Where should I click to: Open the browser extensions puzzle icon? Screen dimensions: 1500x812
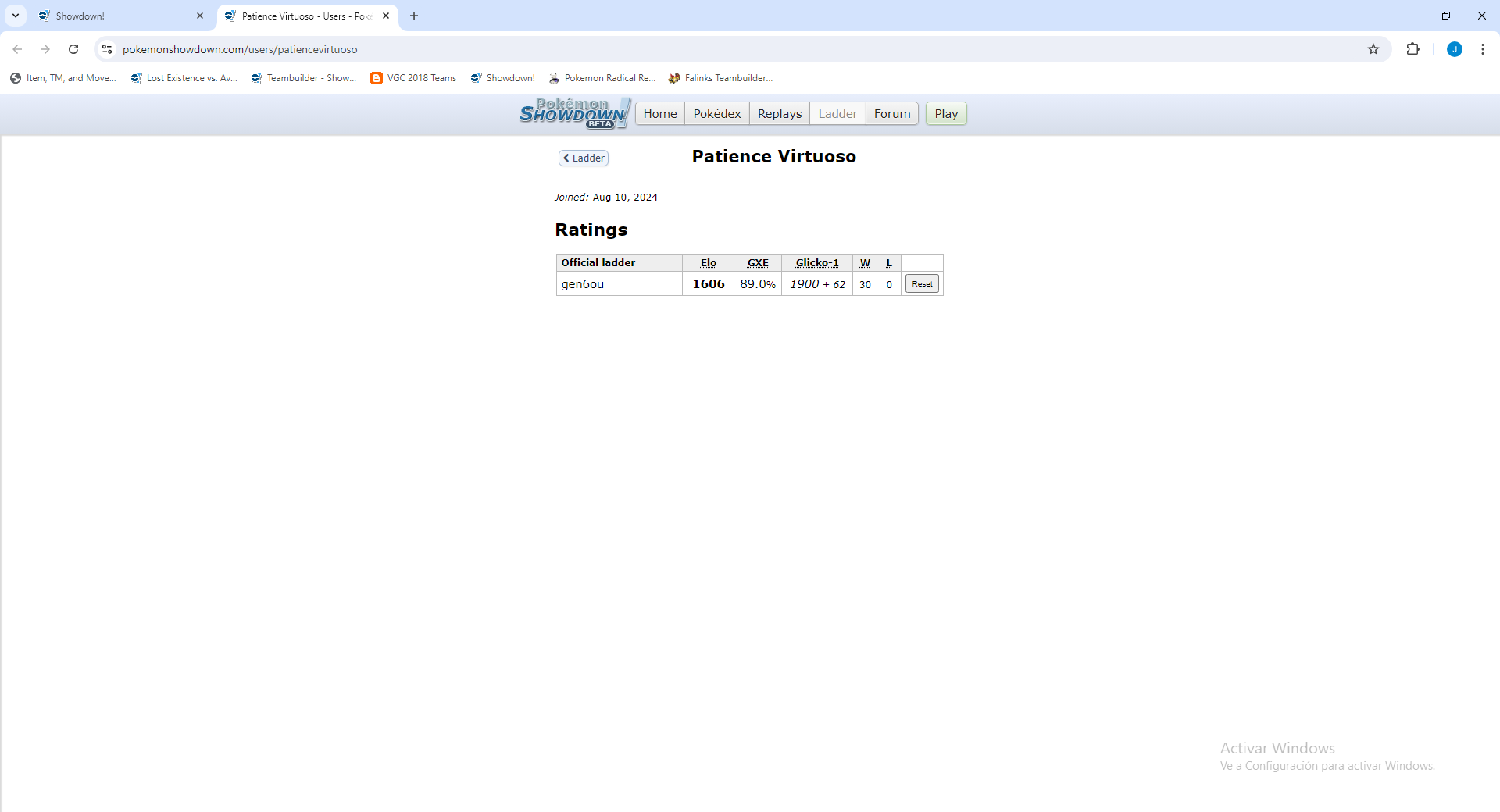point(1412,49)
